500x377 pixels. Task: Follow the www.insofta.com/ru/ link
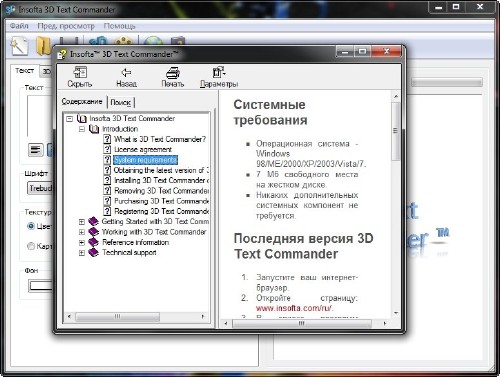point(294,308)
